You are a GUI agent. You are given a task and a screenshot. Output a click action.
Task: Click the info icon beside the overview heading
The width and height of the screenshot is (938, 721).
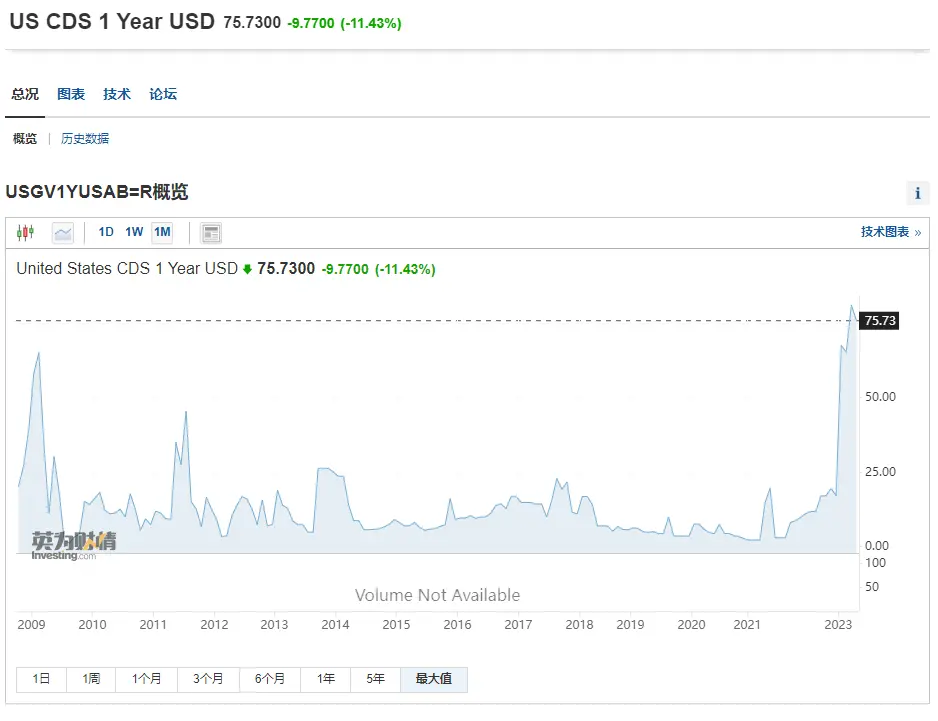918,193
